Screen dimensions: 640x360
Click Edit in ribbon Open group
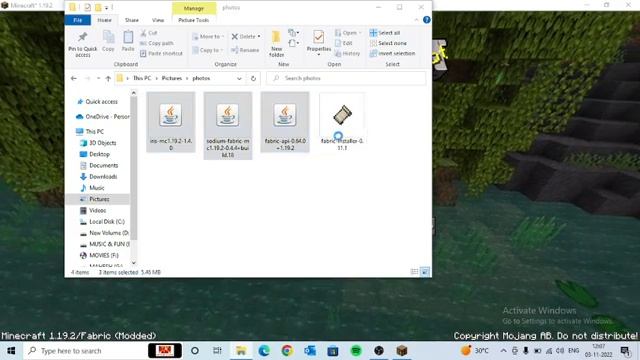(344, 43)
